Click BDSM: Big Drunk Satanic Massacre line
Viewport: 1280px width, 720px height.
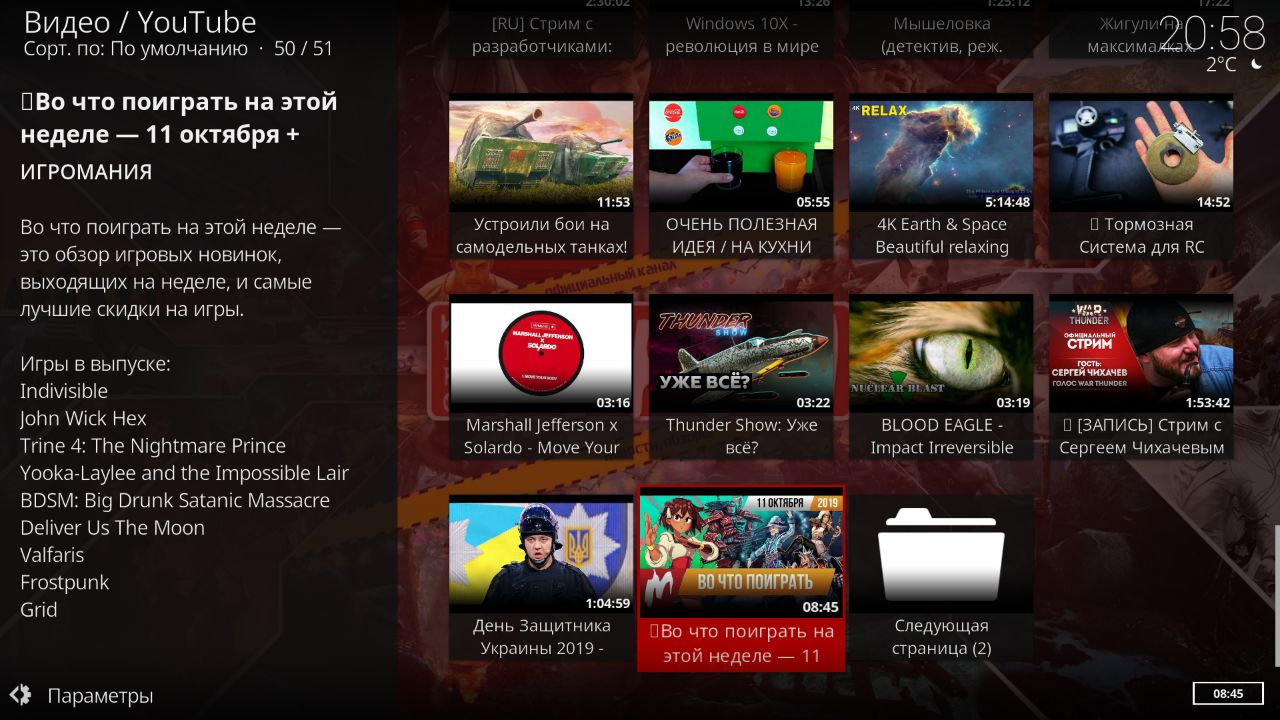175,500
